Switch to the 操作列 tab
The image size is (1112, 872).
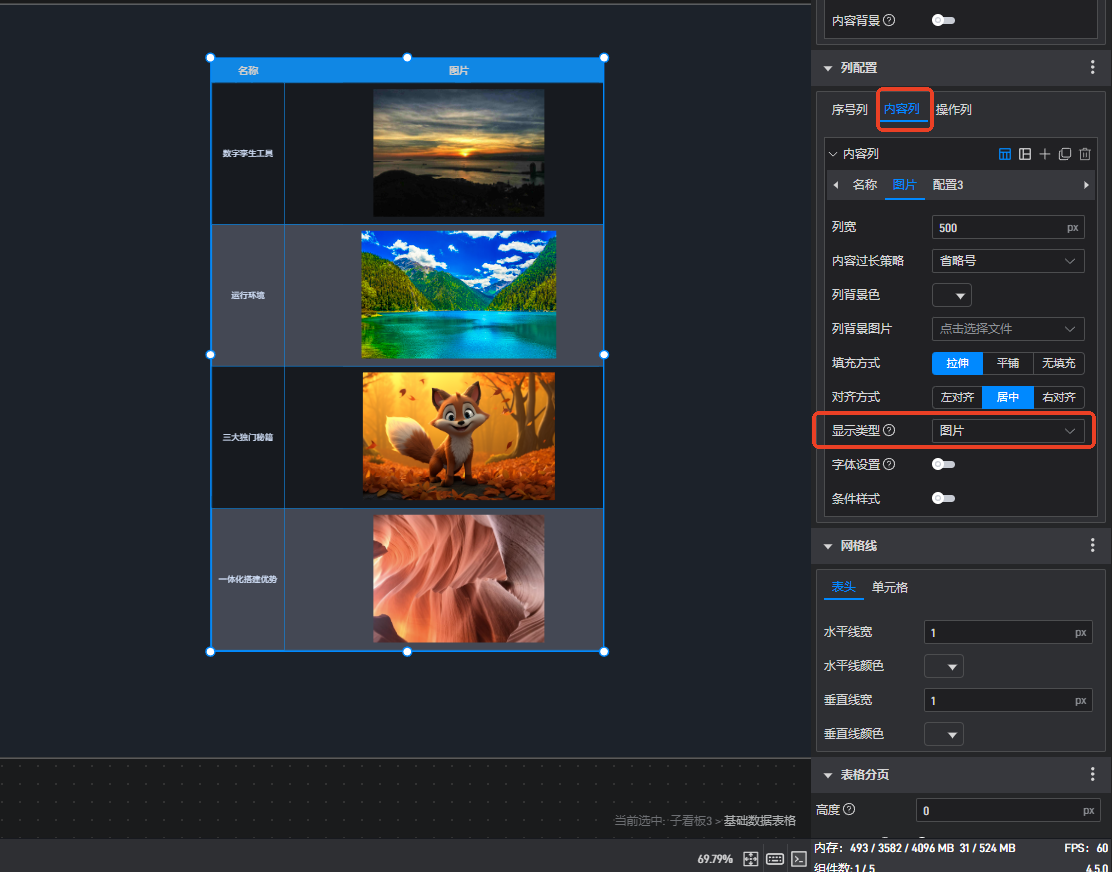tap(953, 110)
